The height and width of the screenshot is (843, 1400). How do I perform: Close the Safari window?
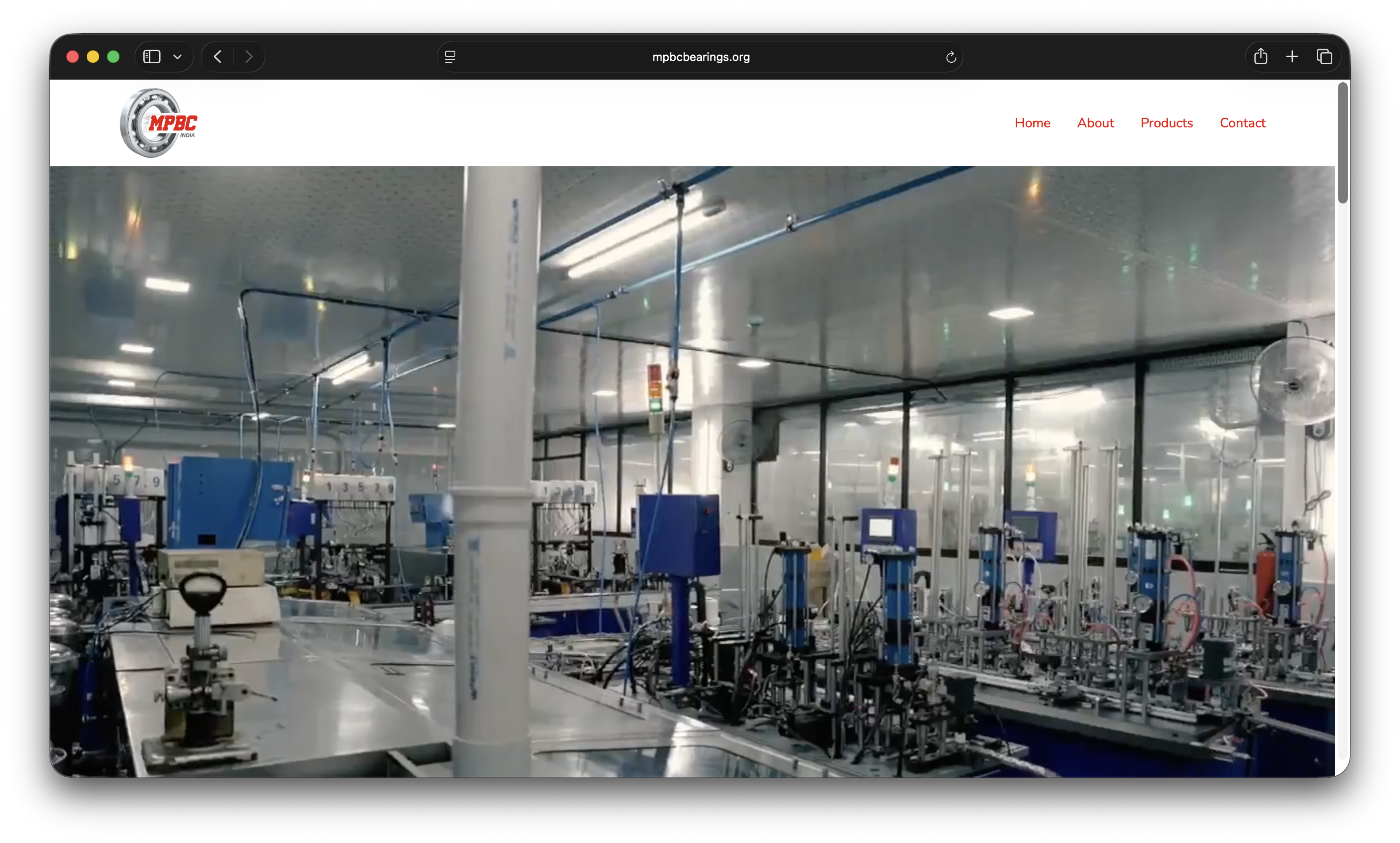tap(72, 57)
